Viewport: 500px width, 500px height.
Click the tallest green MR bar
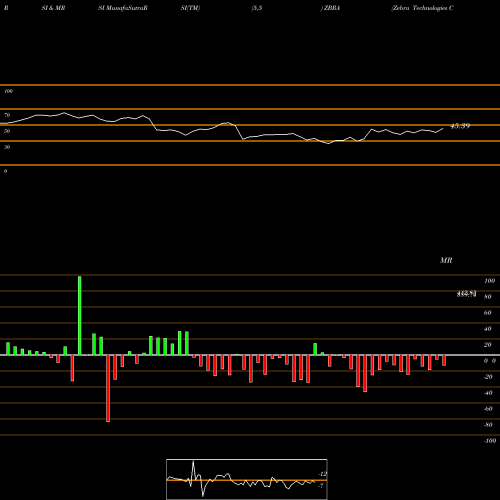click(x=80, y=315)
